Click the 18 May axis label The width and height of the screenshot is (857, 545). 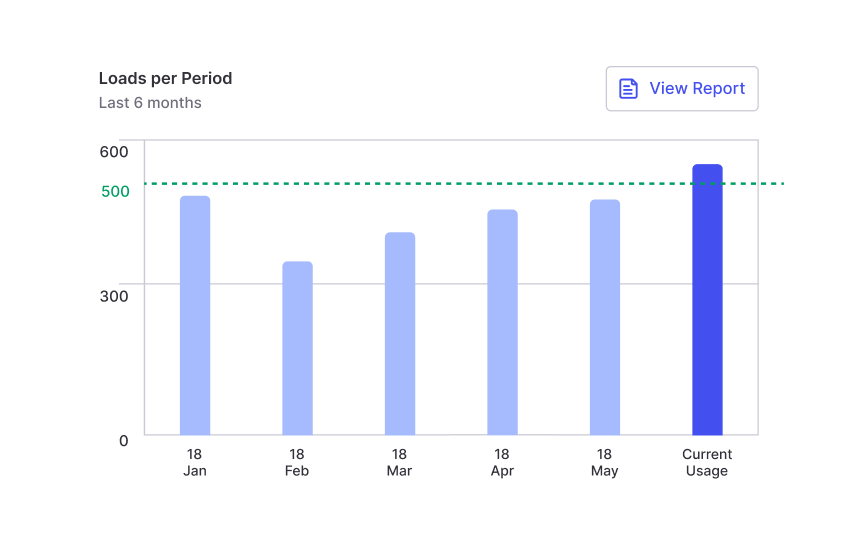[604, 462]
